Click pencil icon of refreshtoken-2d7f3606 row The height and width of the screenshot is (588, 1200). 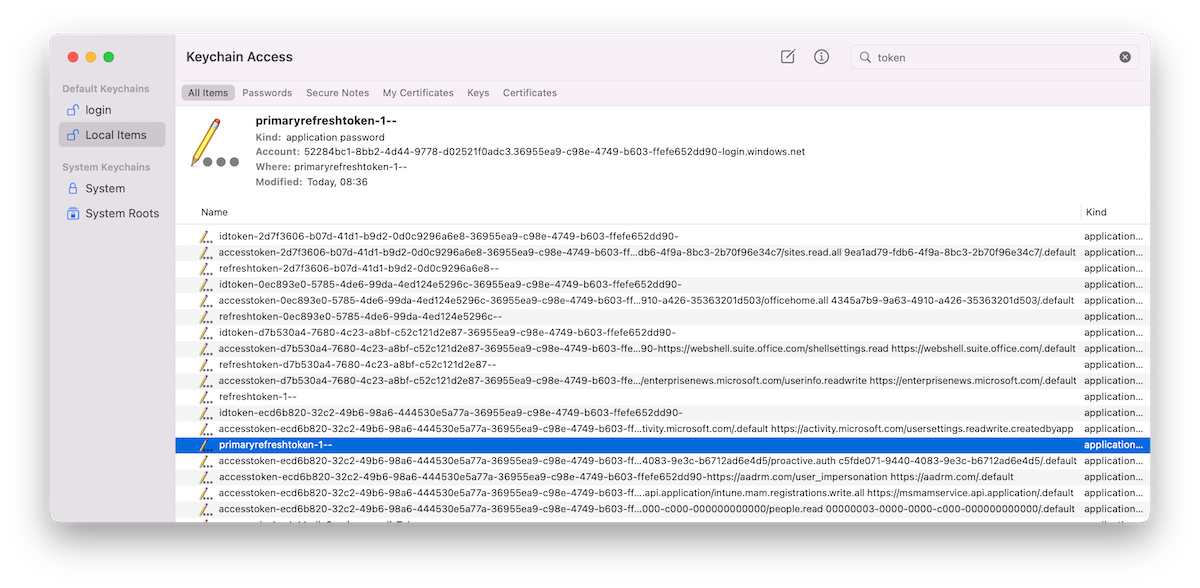206,268
